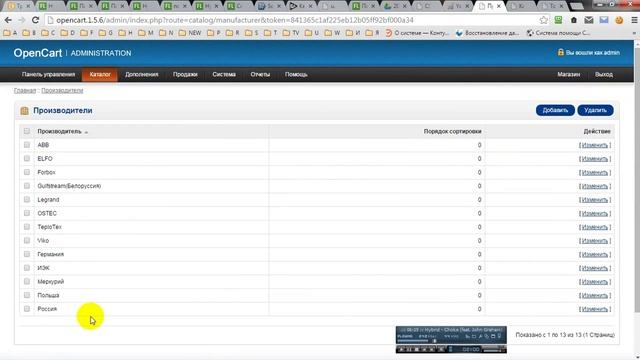Screen dimensions: 640x360
Task: Open bookmark 'Восстановление да...'
Action: click(x=487, y=33)
